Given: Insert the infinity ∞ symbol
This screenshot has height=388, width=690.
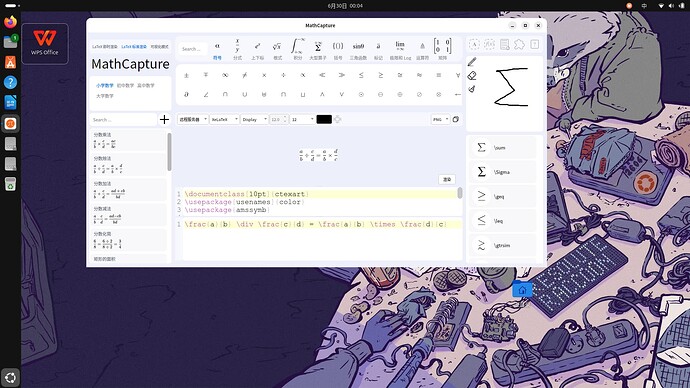Looking at the screenshot, I should pyautogui.click(x=225, y=75).
